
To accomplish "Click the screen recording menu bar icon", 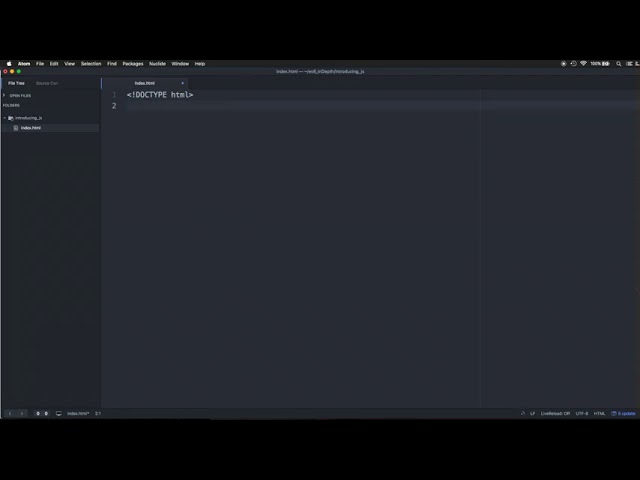I will click(x=563, y=64).
